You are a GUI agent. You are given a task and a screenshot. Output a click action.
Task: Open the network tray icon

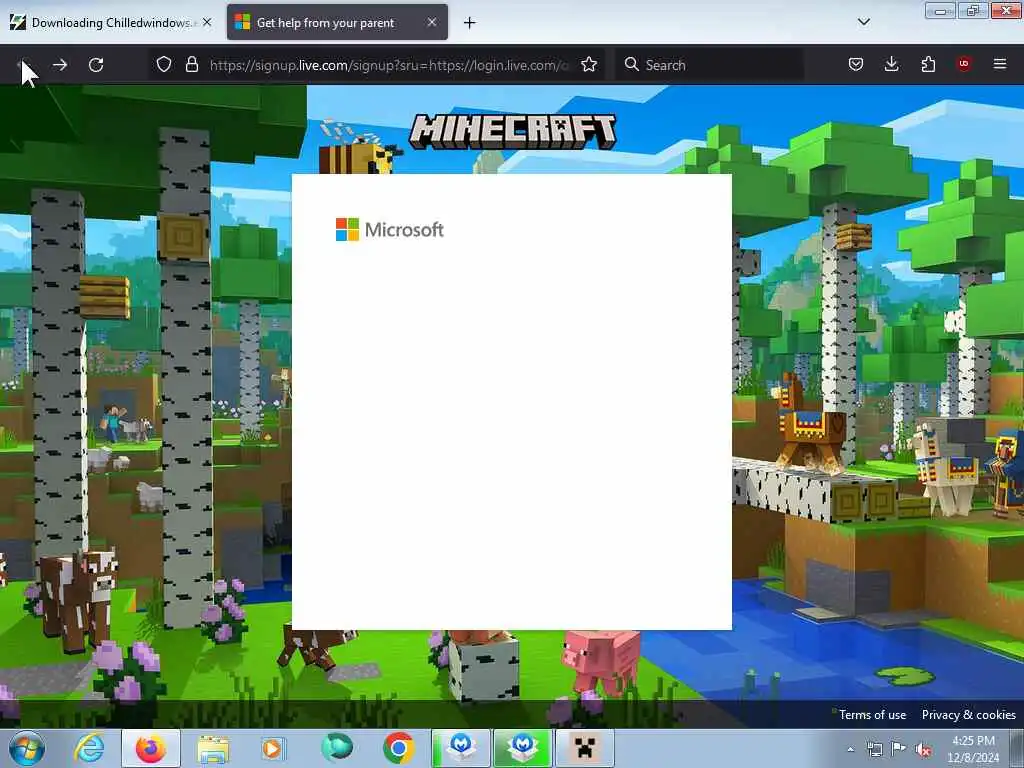[x=874, y=749]
